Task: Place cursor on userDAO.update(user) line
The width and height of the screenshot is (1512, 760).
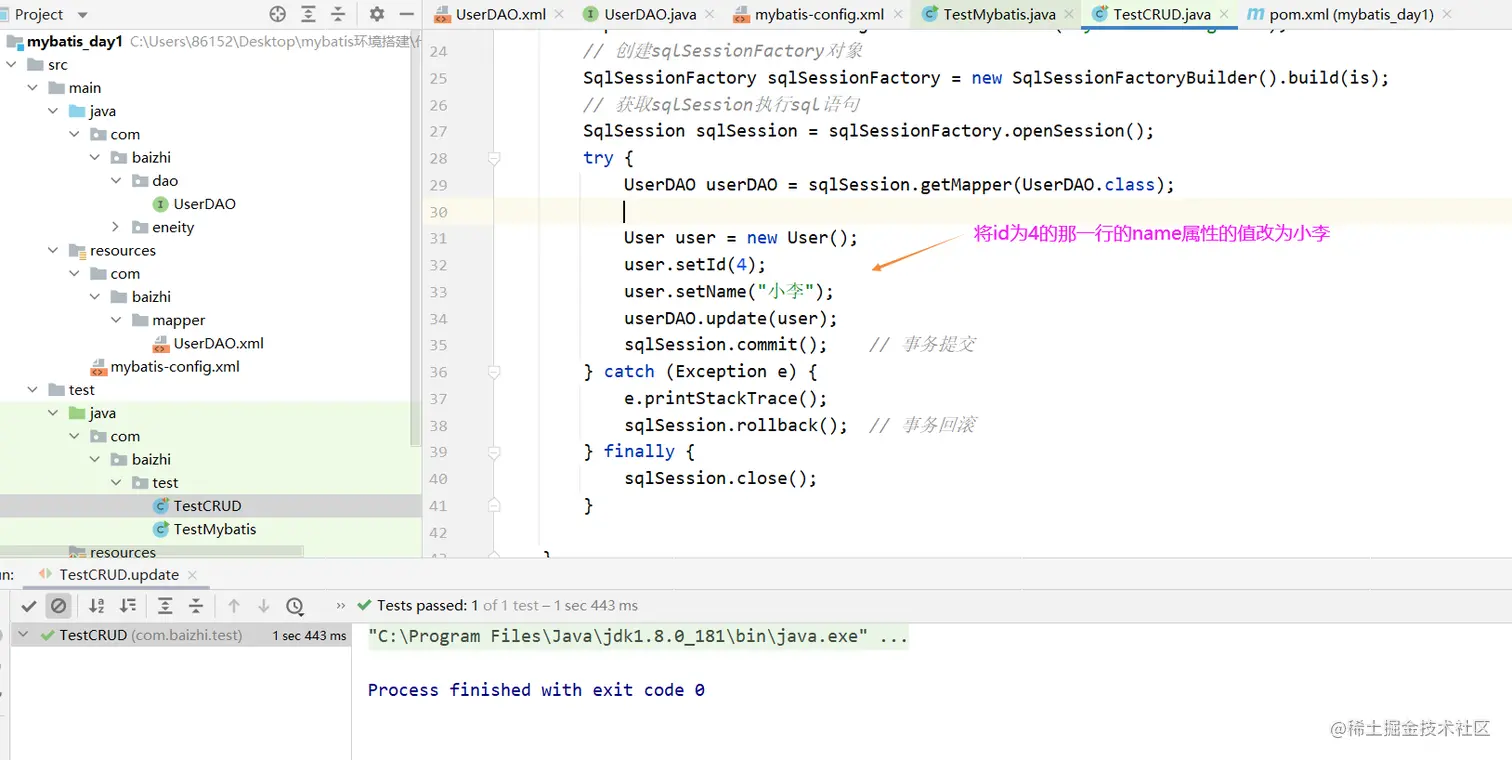Action: tap(731, 318)
